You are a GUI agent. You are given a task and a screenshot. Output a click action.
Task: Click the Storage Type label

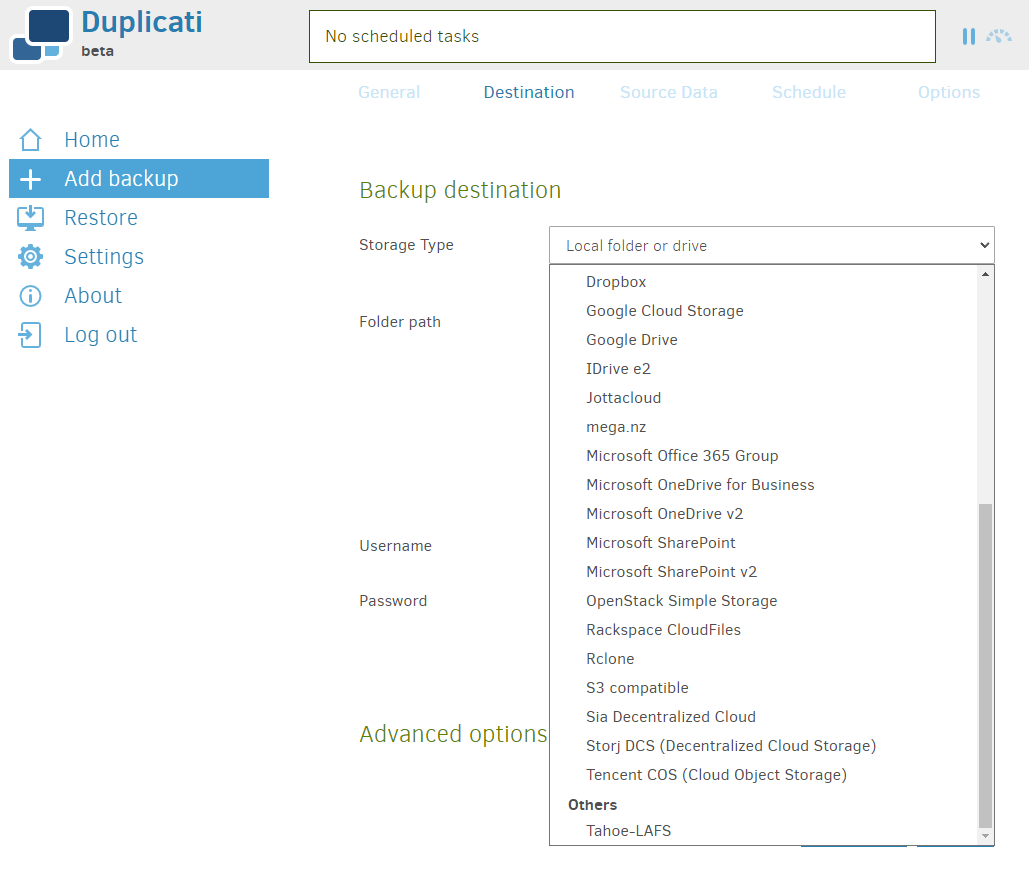(406, 245)
